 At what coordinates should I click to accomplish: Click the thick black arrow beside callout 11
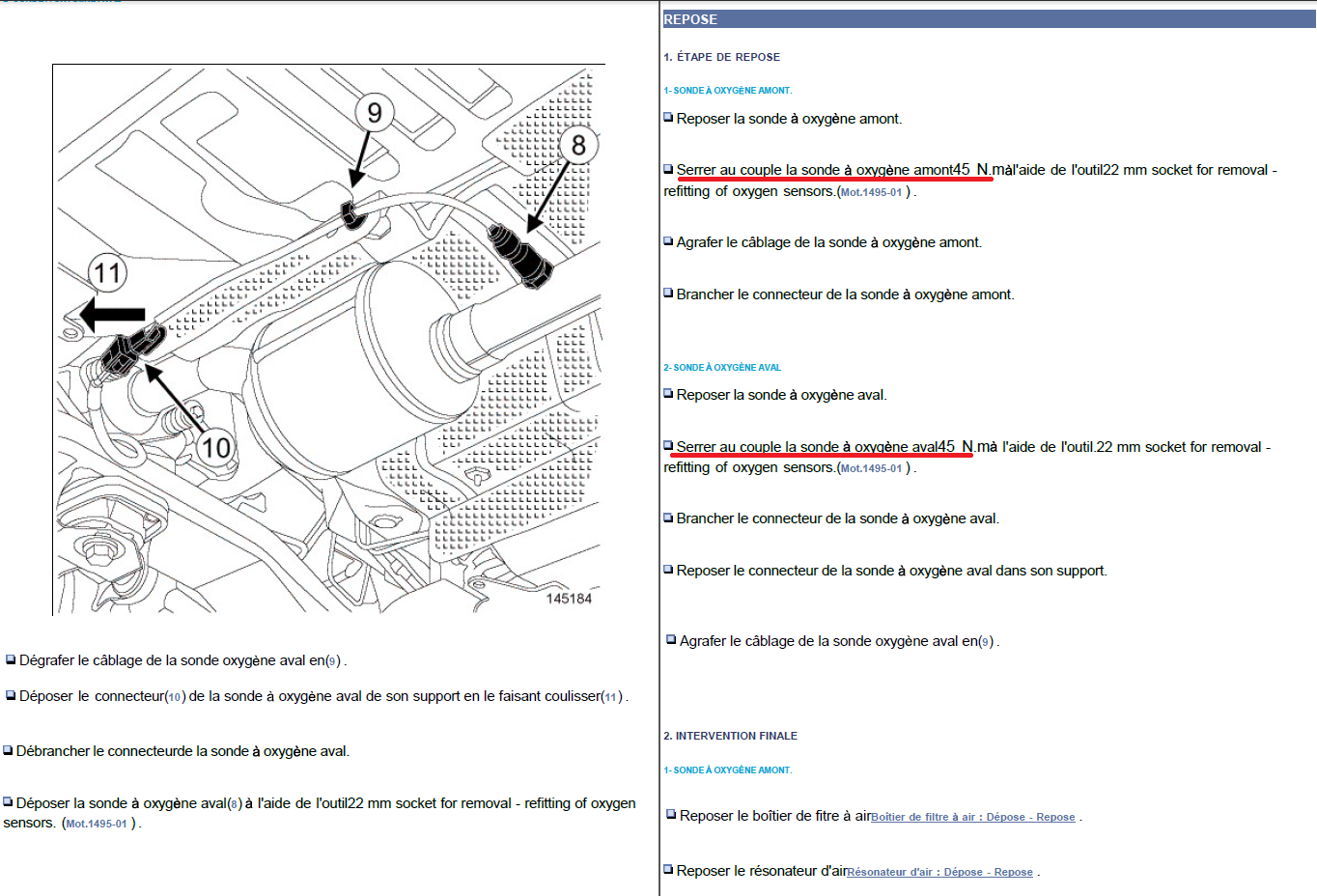[x=112, y=315]
